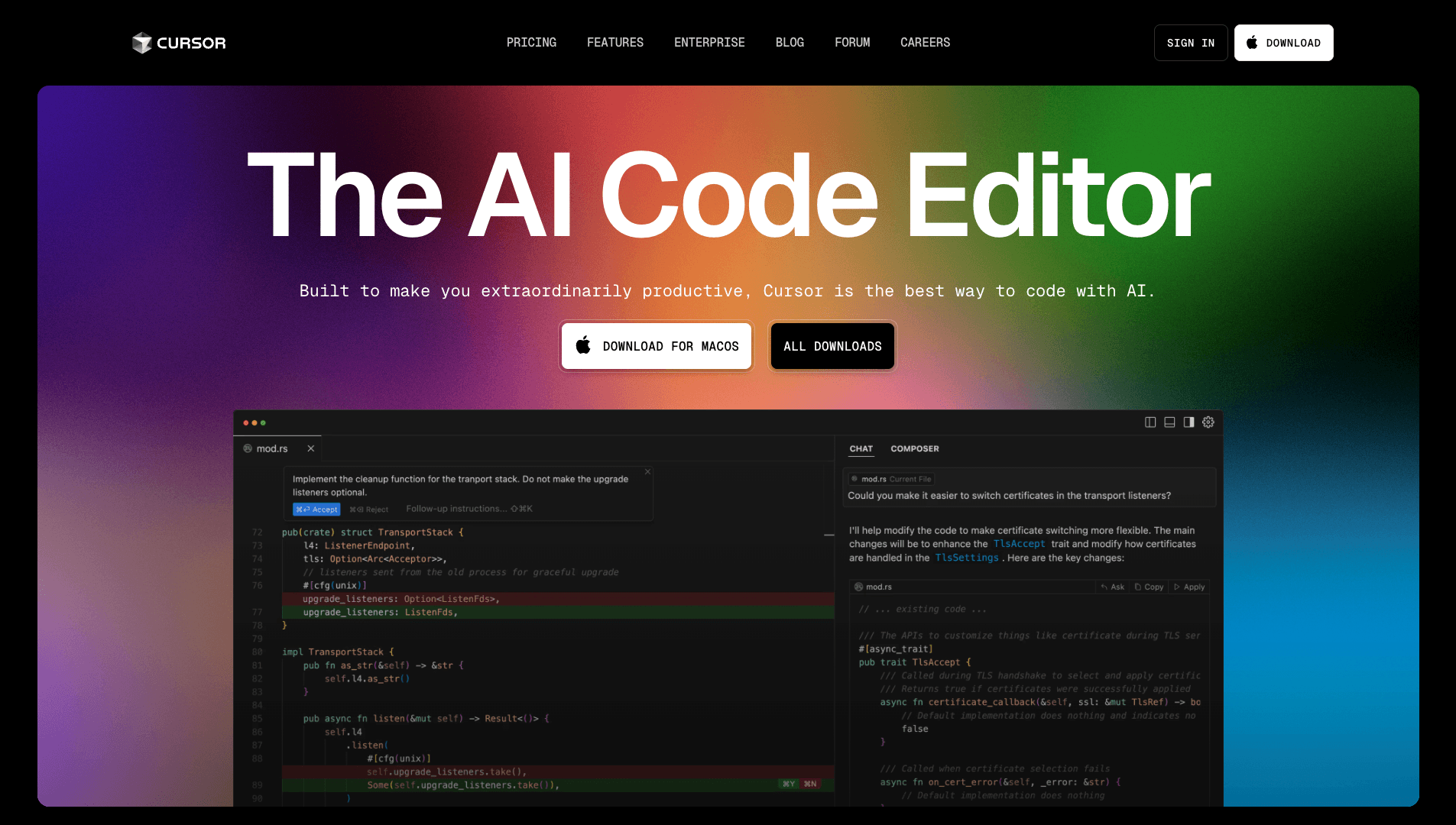Accept the inline suggested edit

tap(316, 510)
